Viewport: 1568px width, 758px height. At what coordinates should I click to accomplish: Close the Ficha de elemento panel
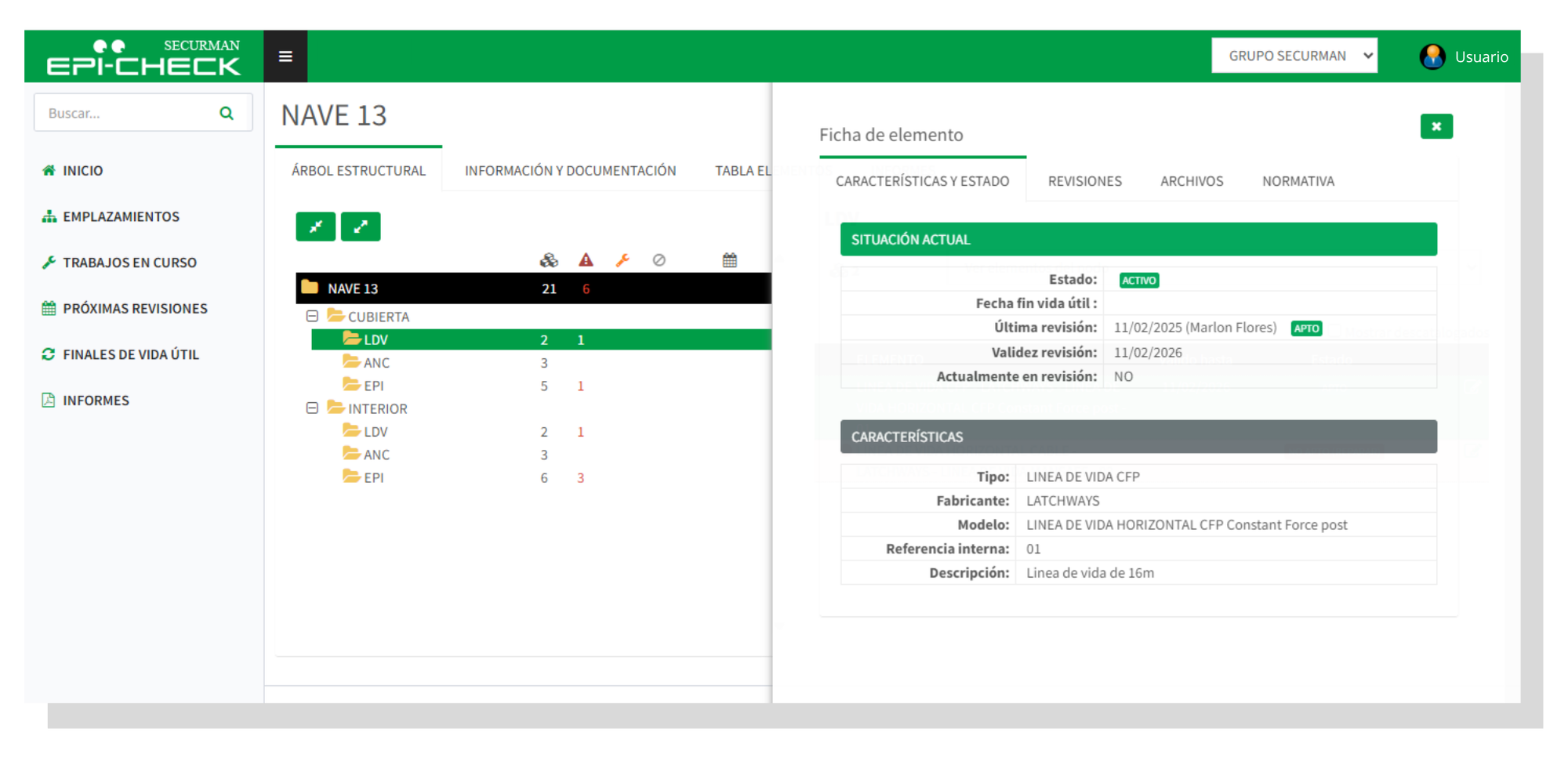coord(1436,126)
